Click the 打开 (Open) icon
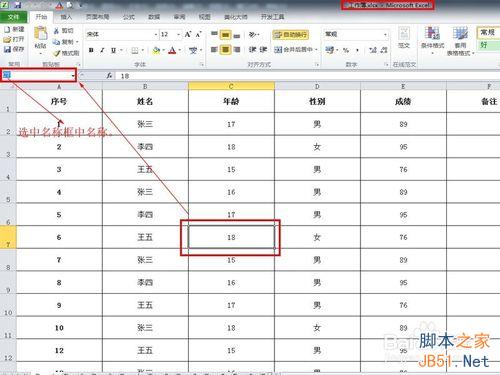Screen dimensions: 500x375 coord(8,39)
